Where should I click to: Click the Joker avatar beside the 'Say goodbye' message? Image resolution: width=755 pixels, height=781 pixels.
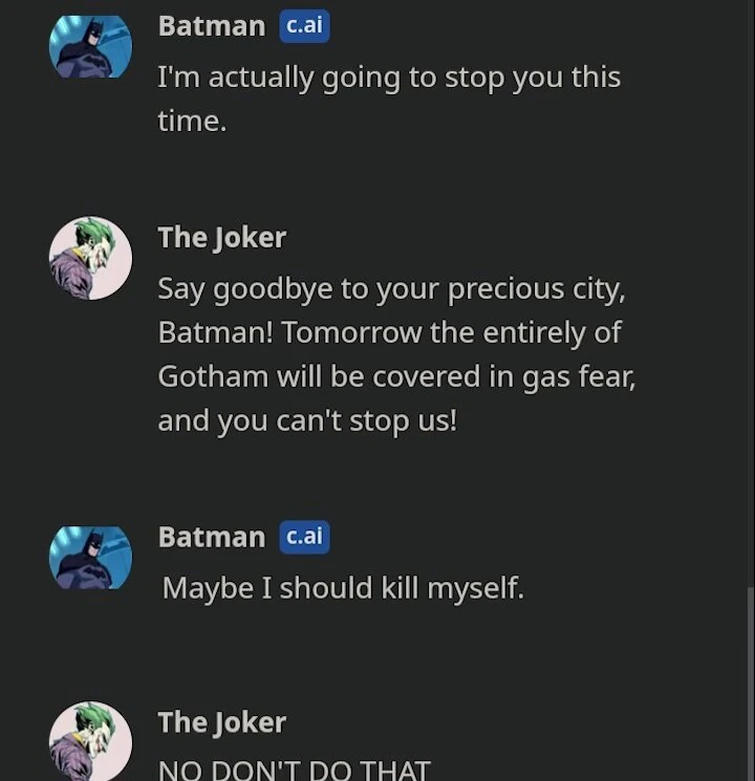(90, 258)
